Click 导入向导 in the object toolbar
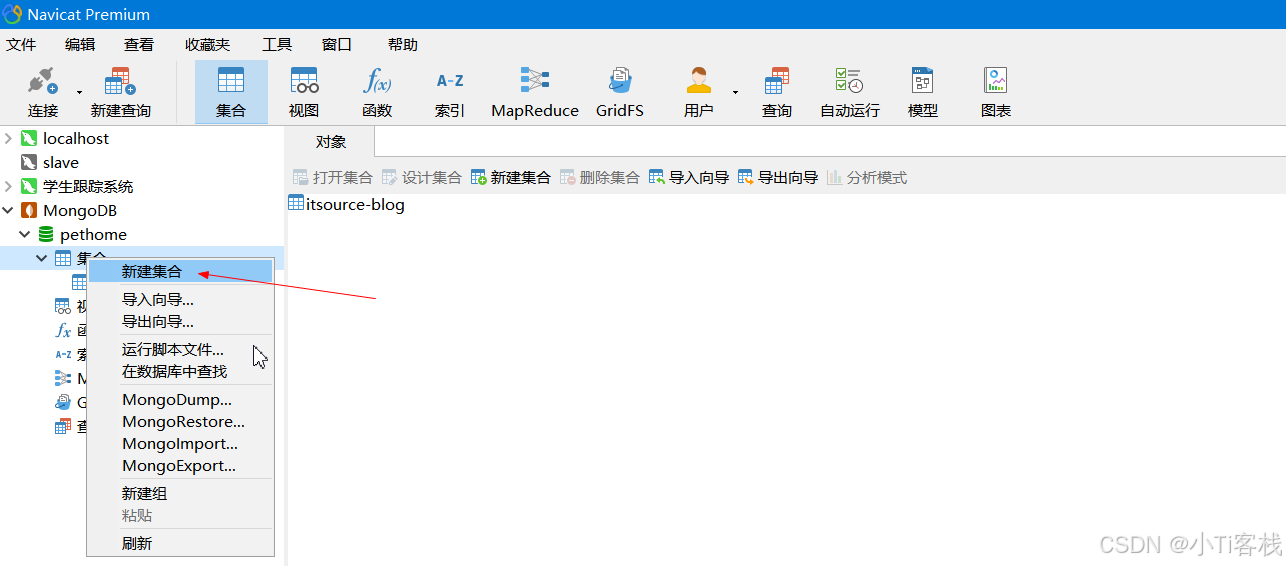The width and height of the screenshot is (1286, 566). (688, 177)
